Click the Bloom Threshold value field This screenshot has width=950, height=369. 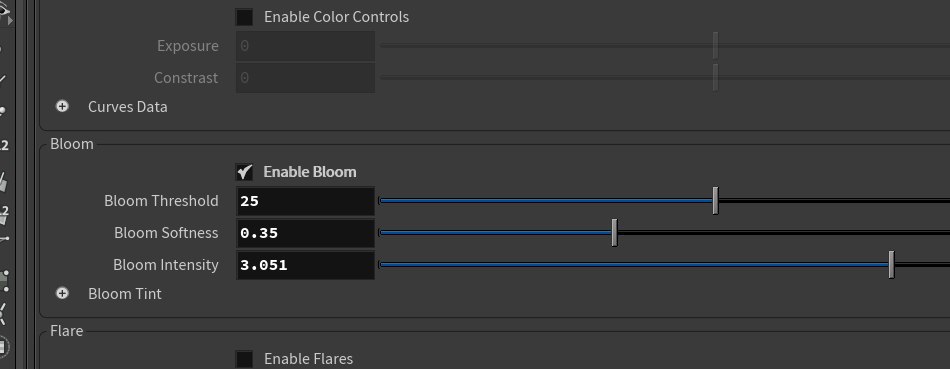pos(305,201)
